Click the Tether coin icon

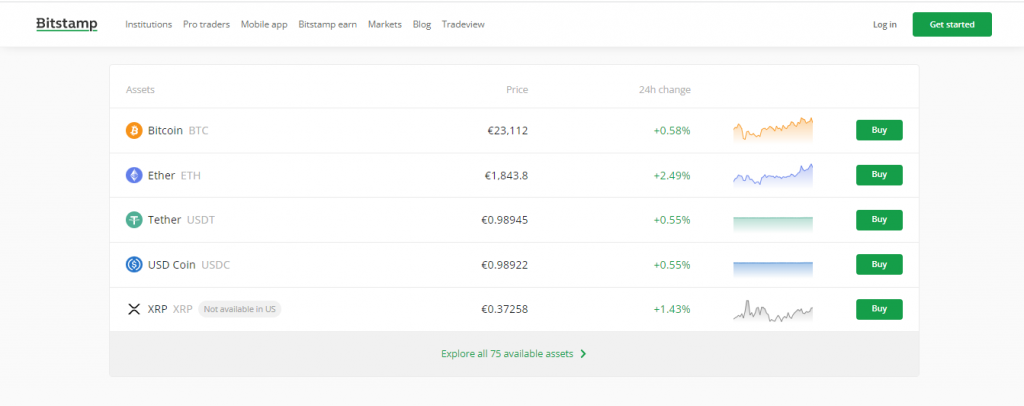[x=134, y=220]
